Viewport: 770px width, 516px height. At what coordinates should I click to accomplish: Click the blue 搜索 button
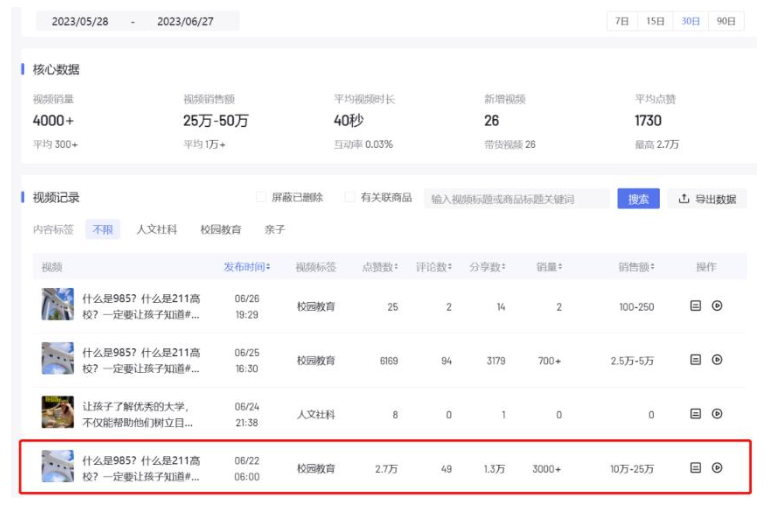638,199
